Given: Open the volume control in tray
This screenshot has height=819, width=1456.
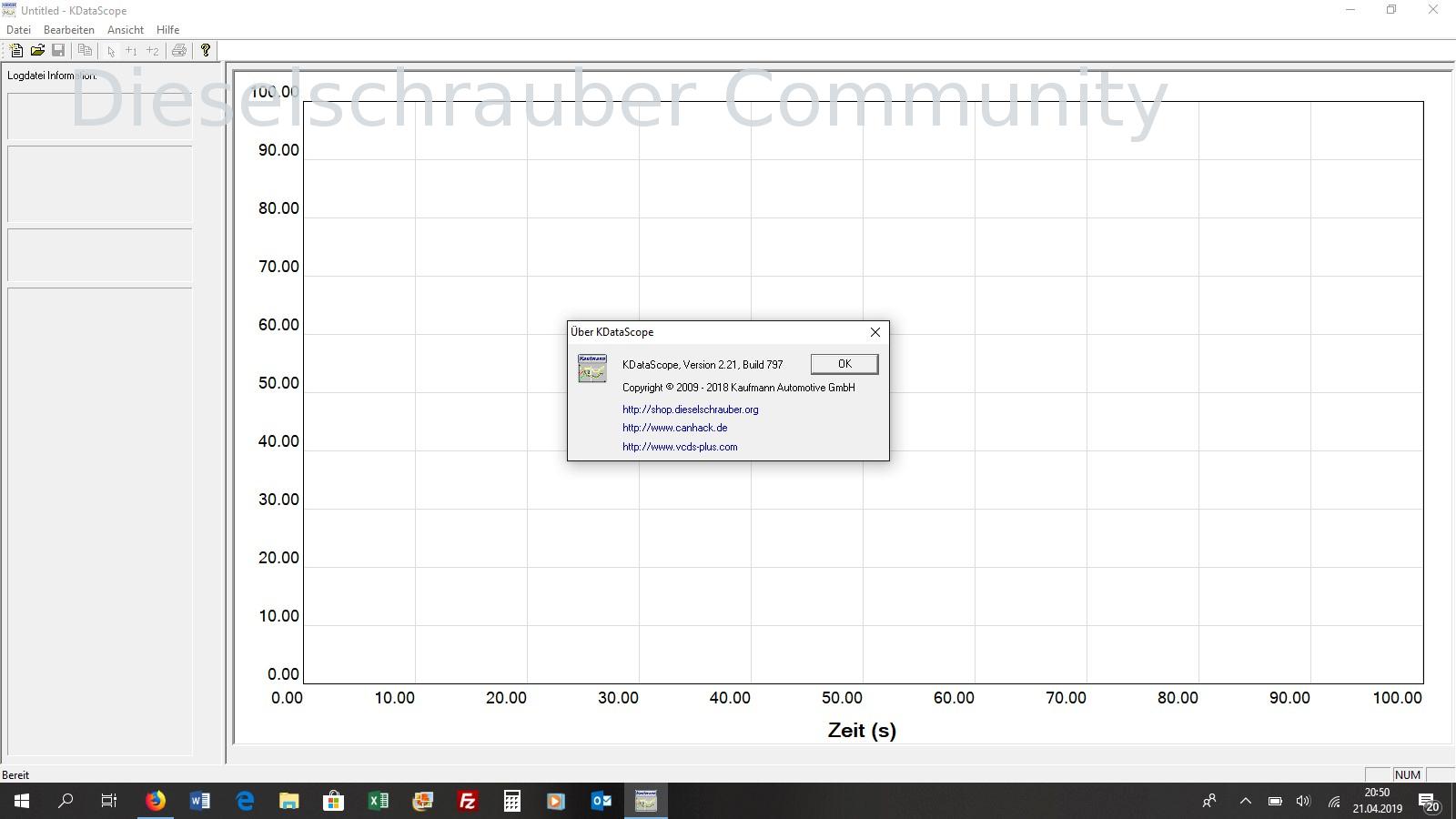Looking at the screenshot, I should tap(1303, 801).
